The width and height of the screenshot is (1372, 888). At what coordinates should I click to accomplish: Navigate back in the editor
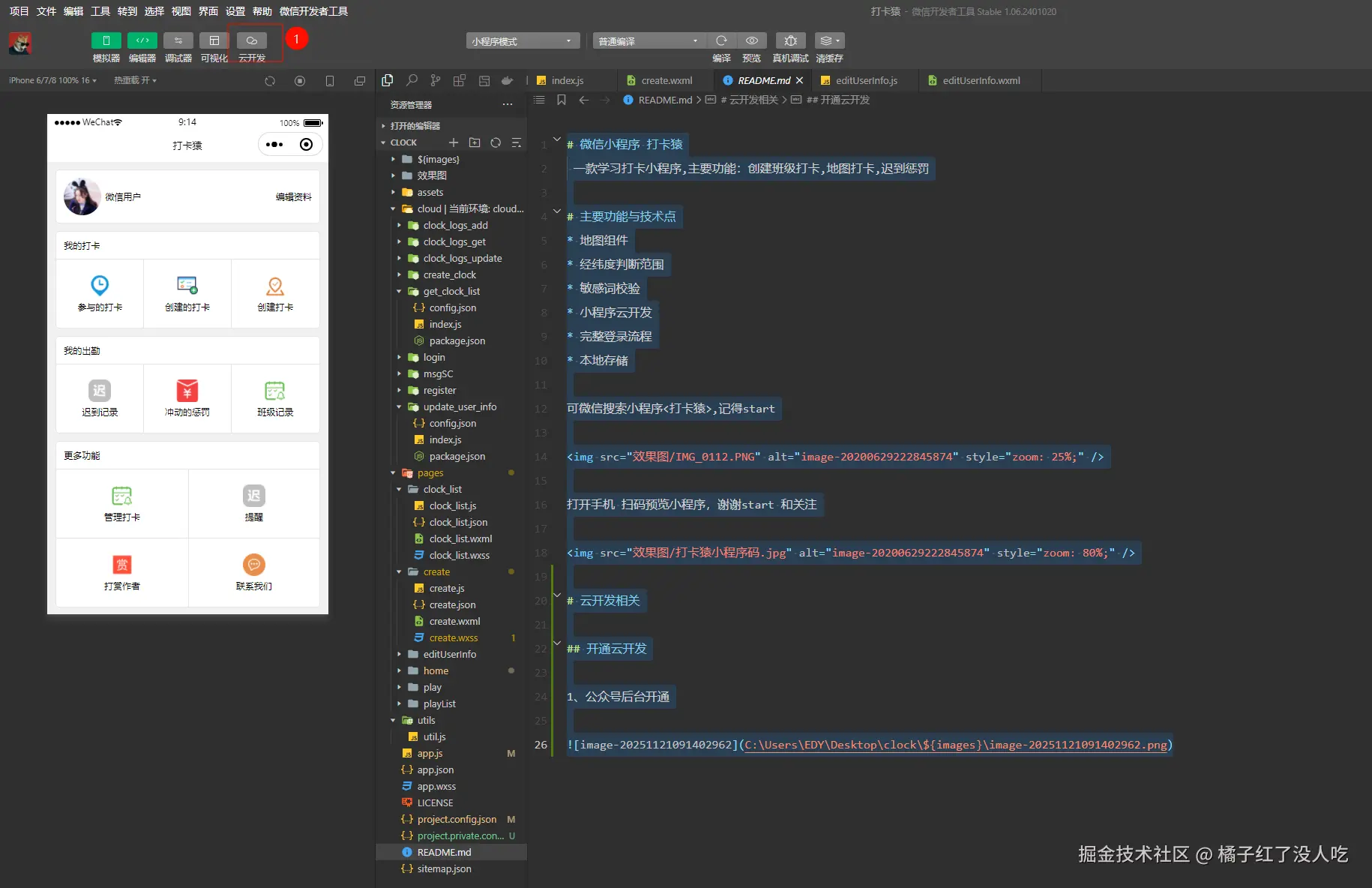(x=584, y=100)
